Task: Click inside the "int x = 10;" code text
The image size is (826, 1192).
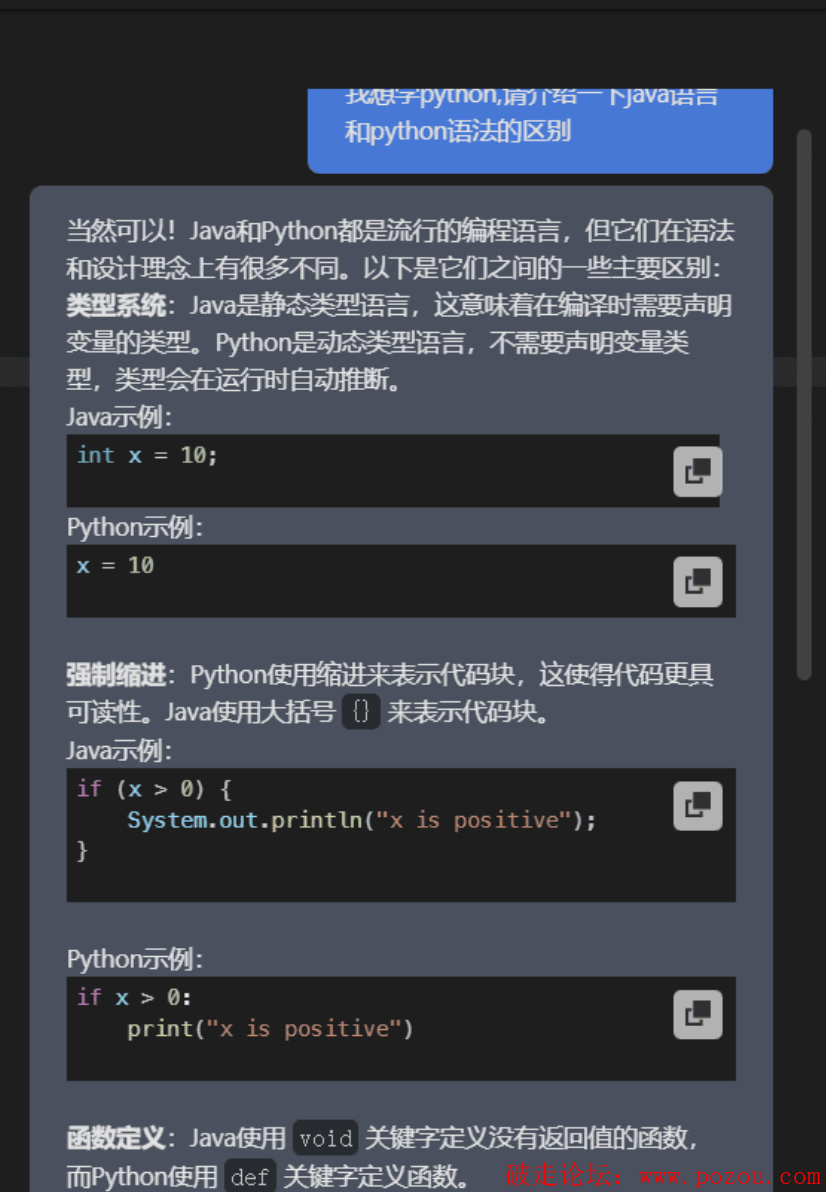Action: click(147, 455)
